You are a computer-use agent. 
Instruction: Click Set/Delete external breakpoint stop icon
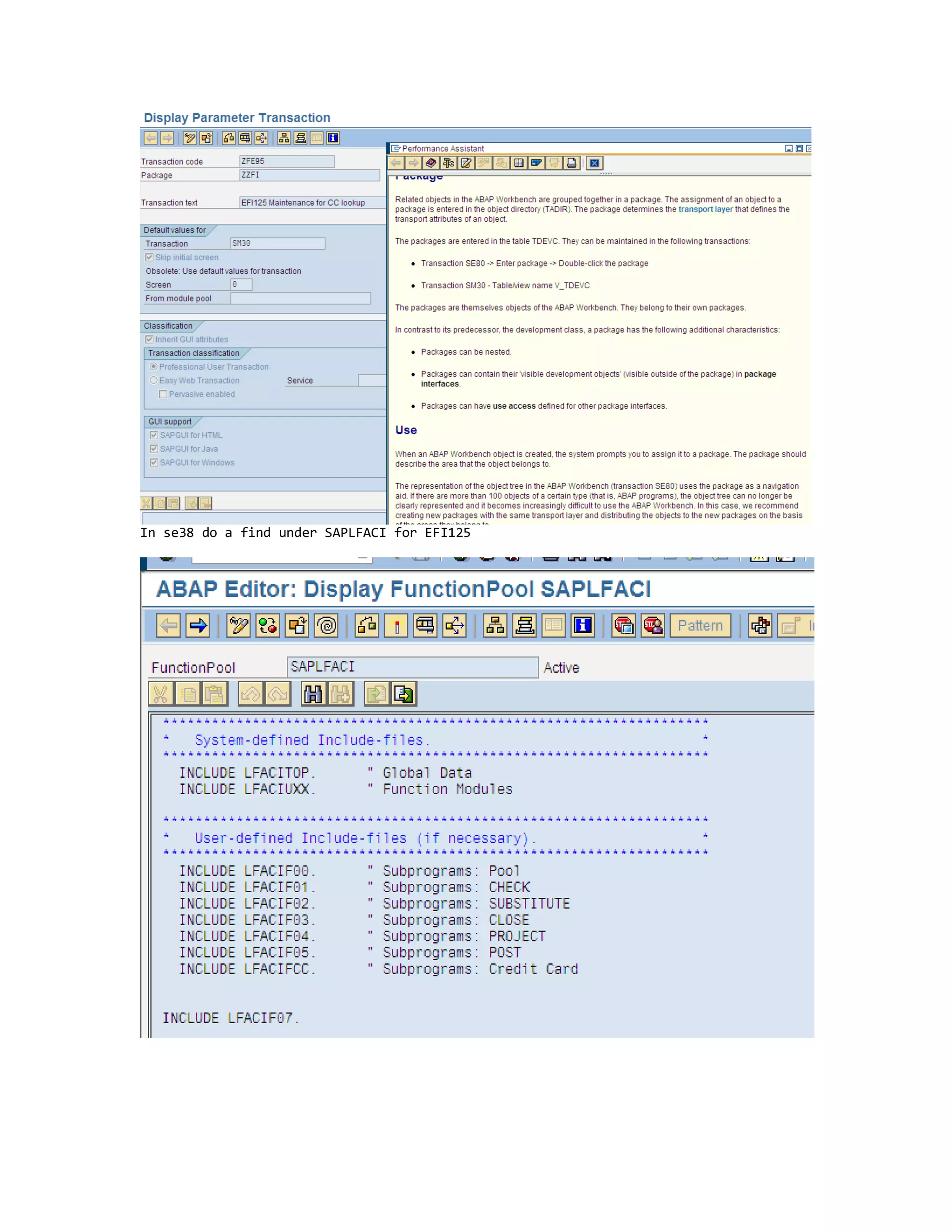coord(653,626)
